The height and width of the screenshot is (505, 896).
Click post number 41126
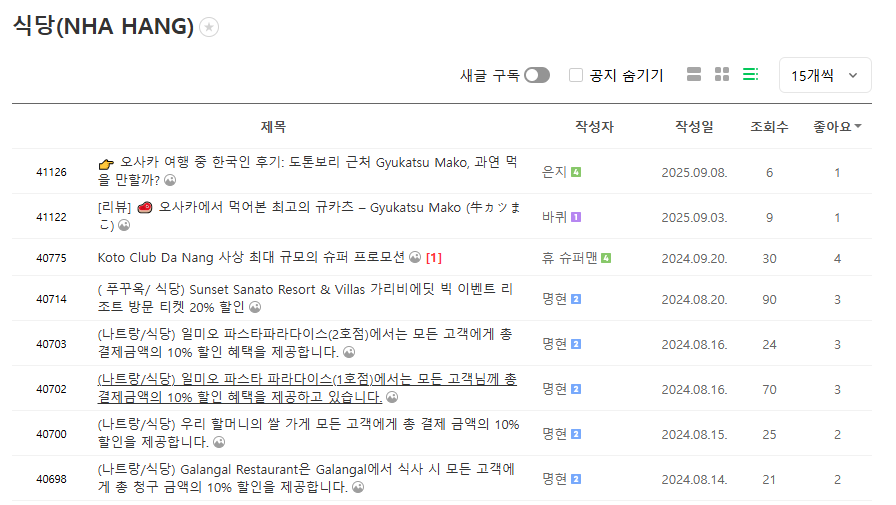point(51,172)
